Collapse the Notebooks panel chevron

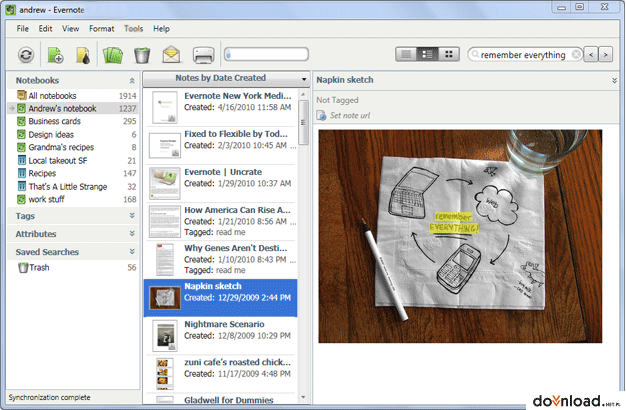pyautogui.click(x=132, y=81)
